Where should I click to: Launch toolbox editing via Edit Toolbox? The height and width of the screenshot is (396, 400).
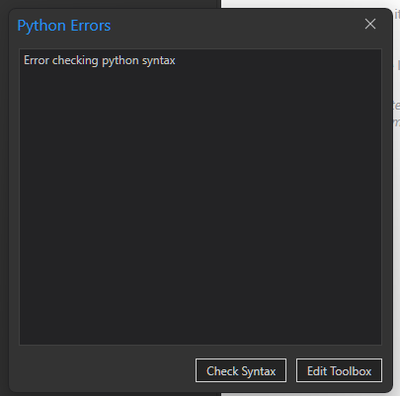(339, 370)
